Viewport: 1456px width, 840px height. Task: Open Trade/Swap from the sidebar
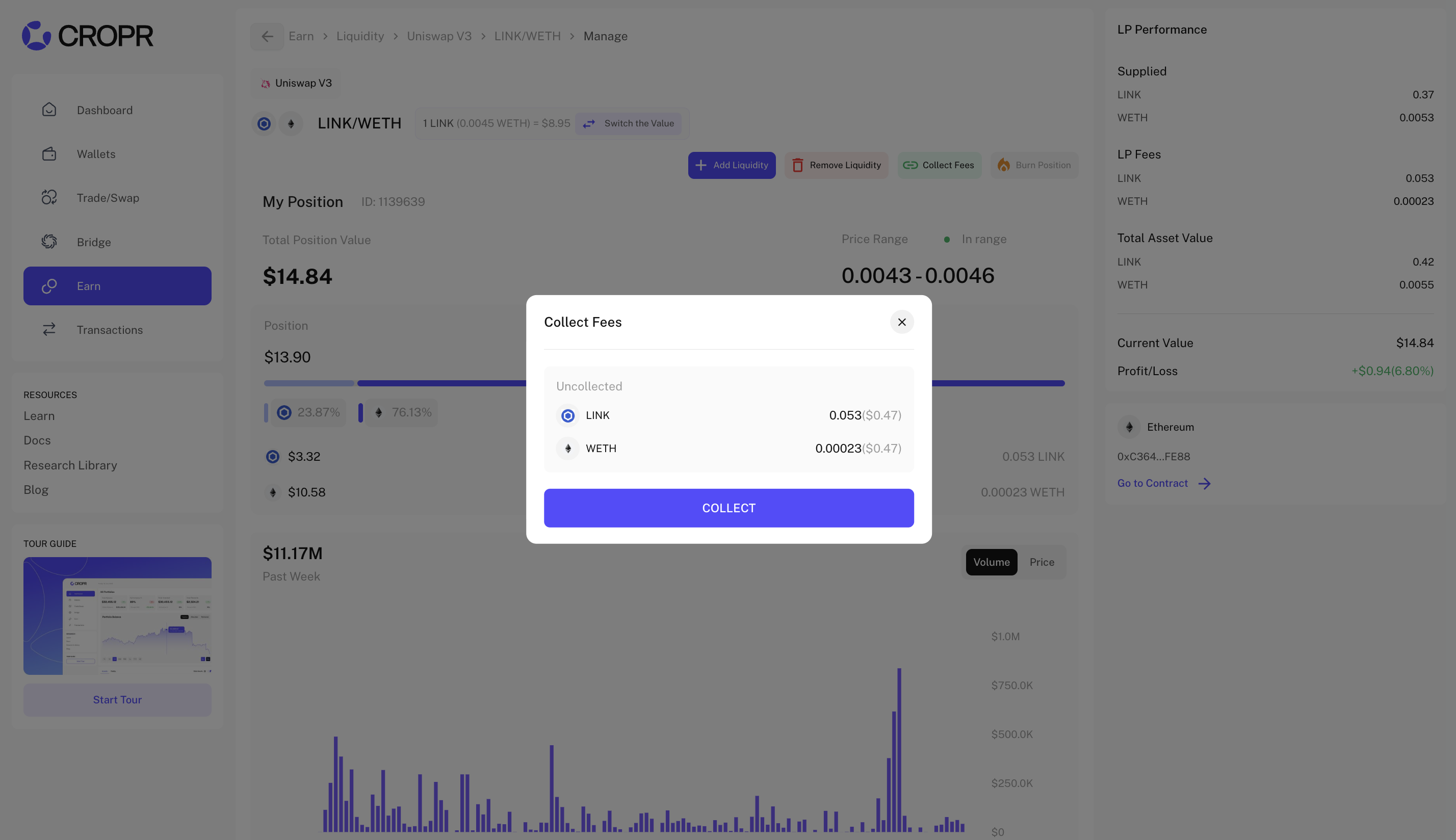pos(117,198)
